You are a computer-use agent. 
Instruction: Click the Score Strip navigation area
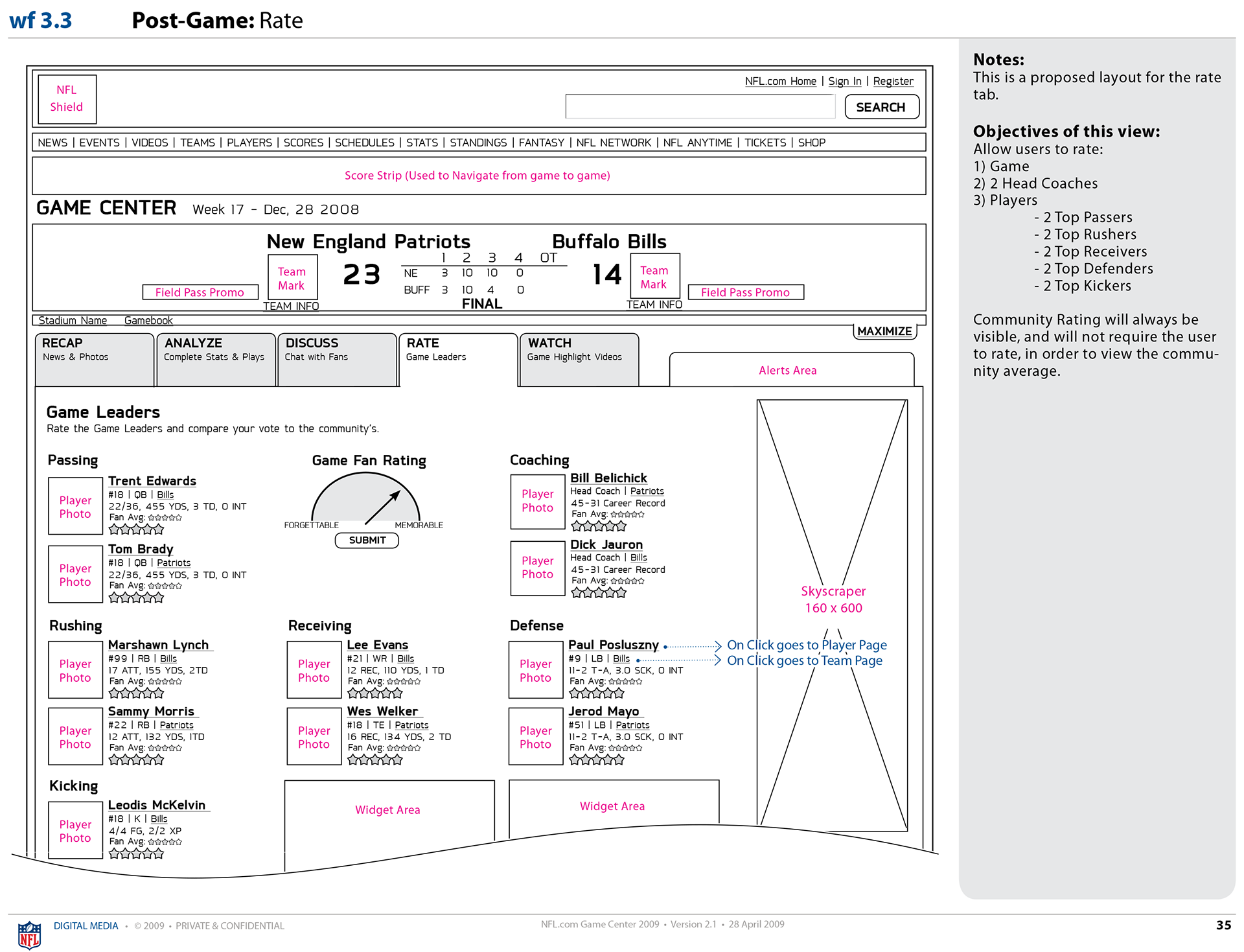[479, 176]
